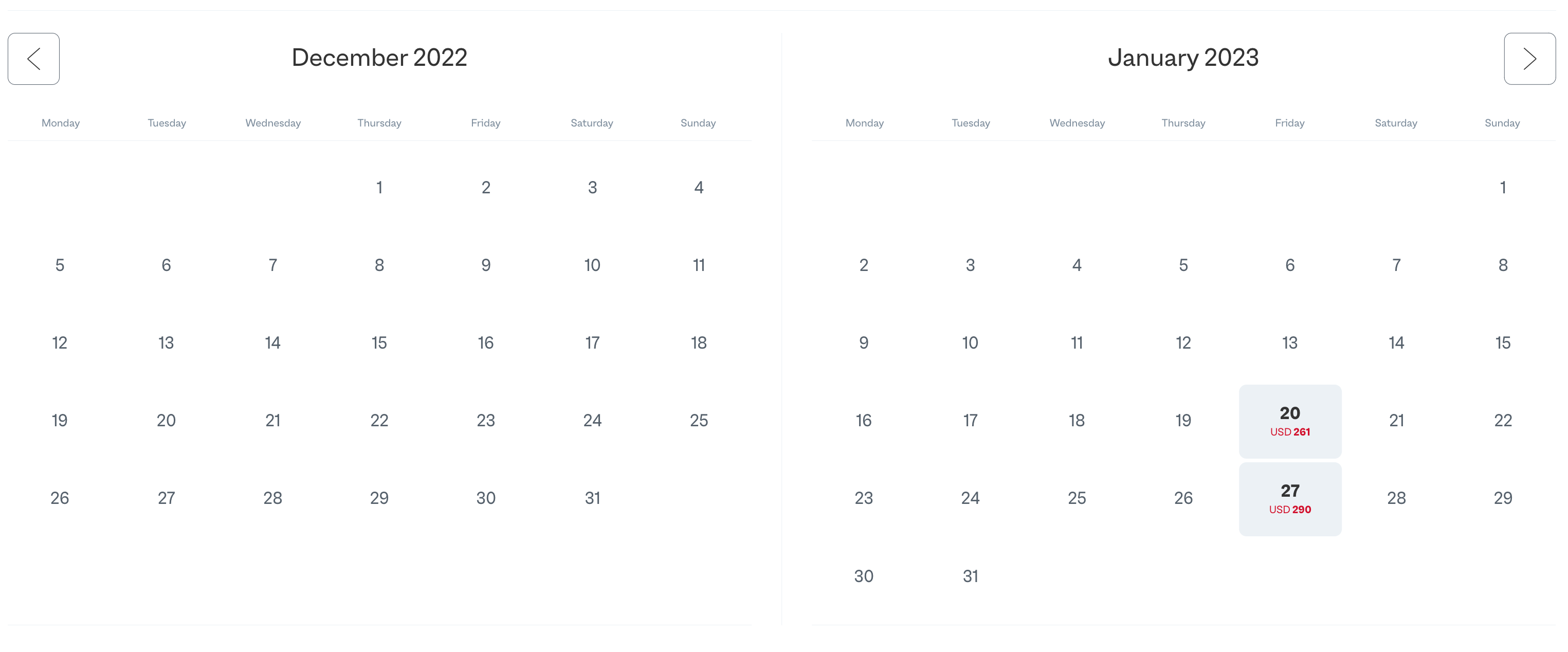
Task: Pick December 31 on the calendar
Action: click(592, 499)
